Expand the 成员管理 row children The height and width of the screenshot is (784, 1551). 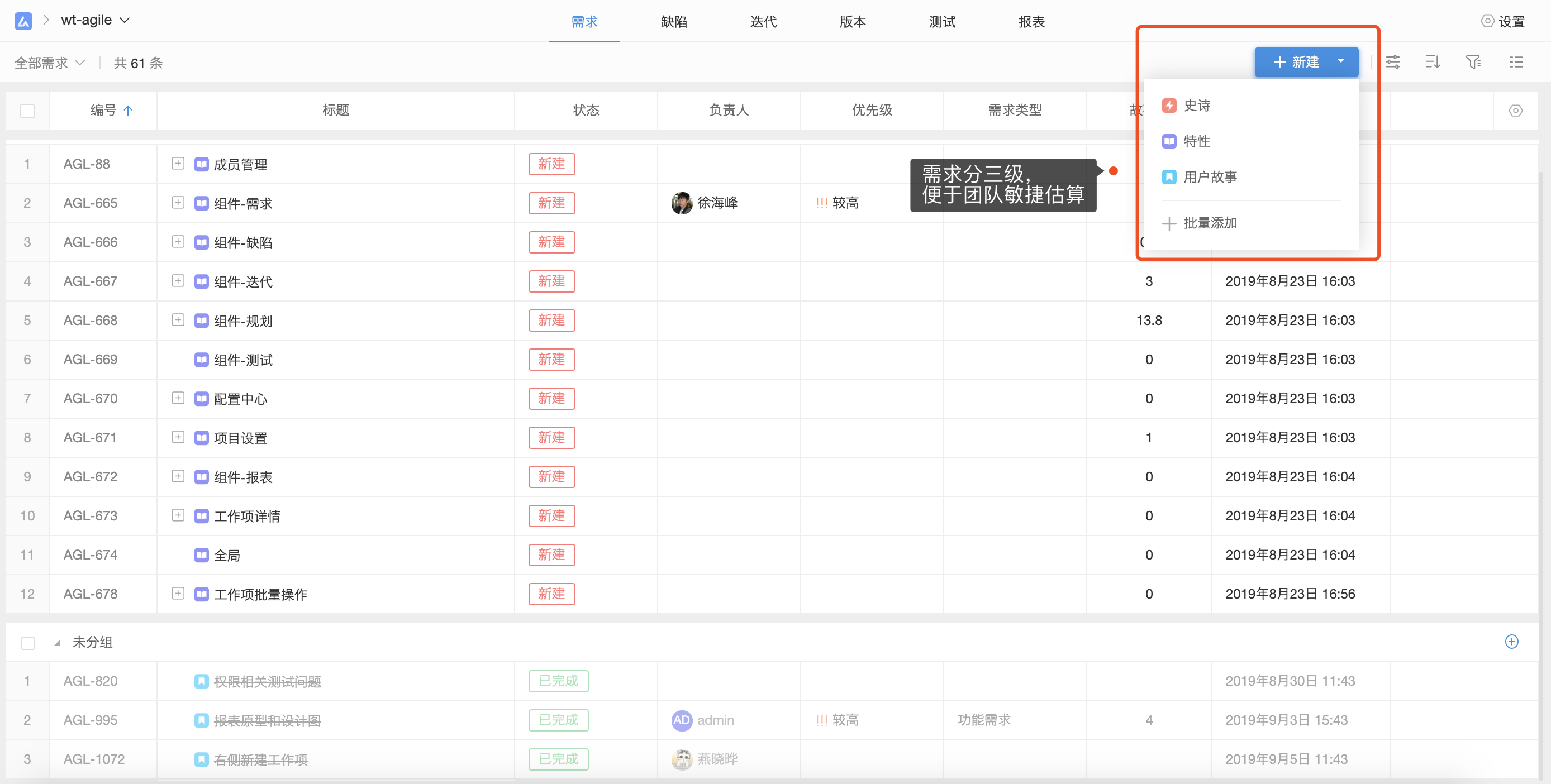[178, 164]
